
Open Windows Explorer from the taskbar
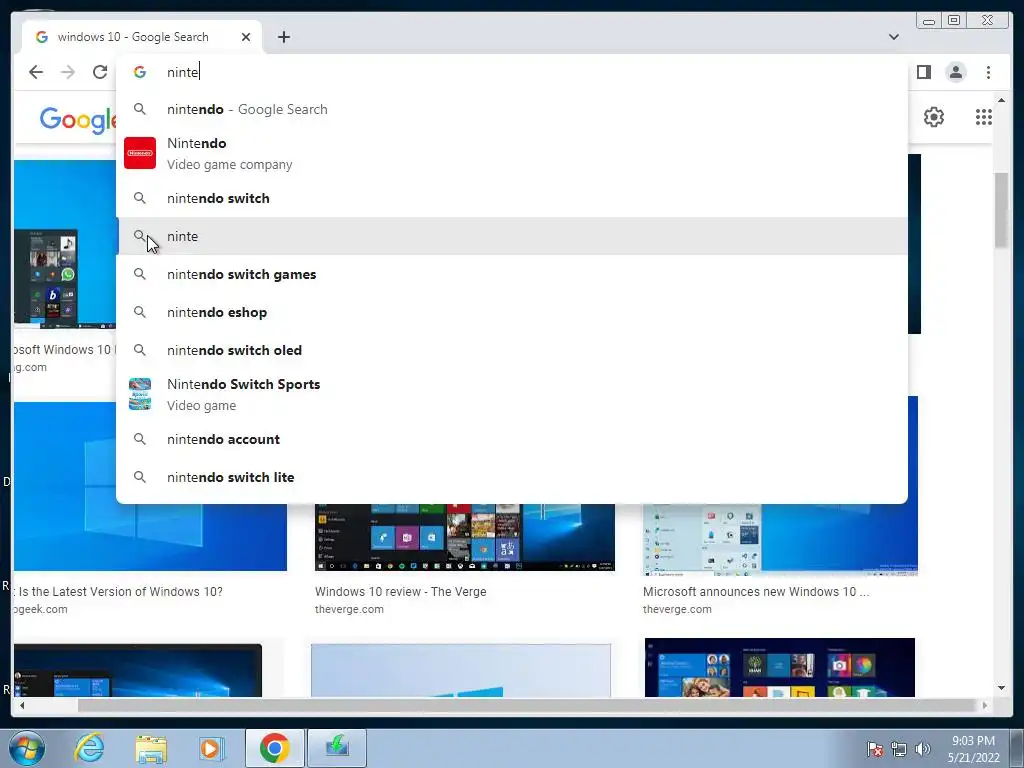pyautogui.click(x=151, y=748)
